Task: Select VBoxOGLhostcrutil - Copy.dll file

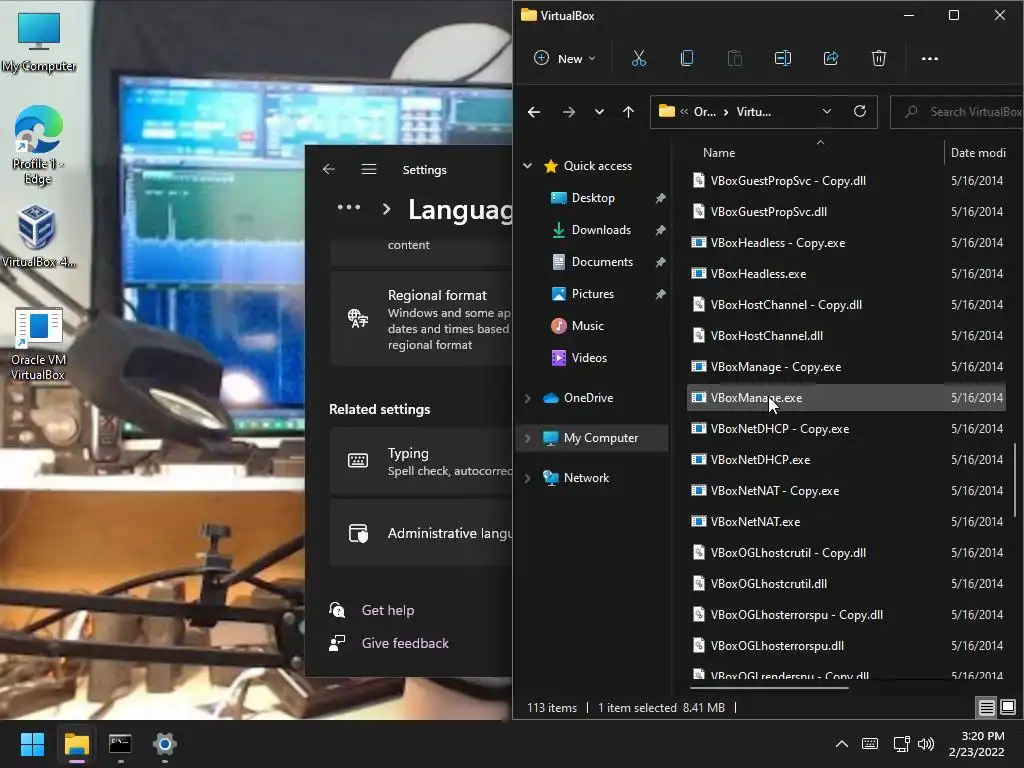Action: (846, 553)
